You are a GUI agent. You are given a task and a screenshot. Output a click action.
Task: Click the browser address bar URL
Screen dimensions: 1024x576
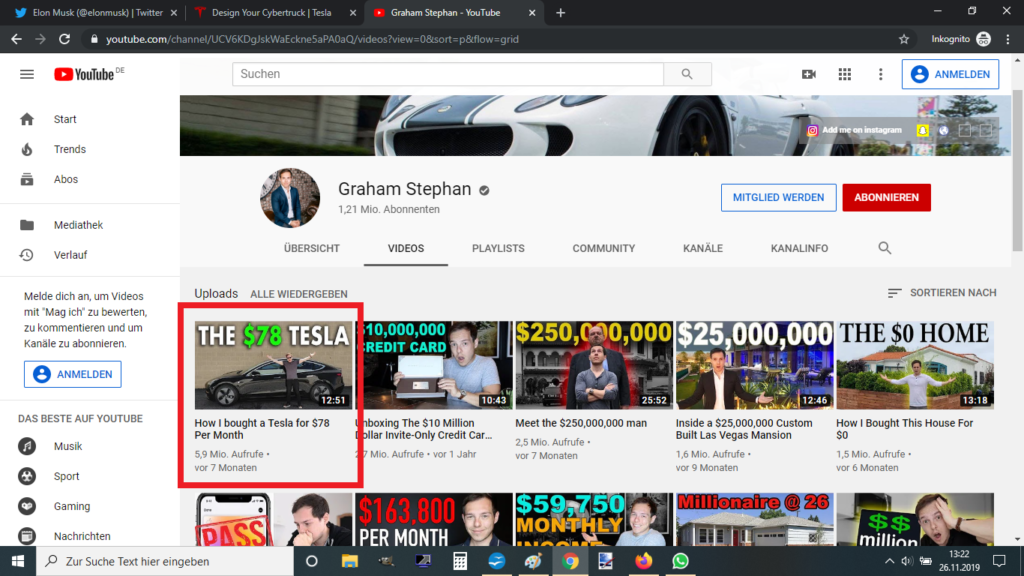(x=312, y=39)
